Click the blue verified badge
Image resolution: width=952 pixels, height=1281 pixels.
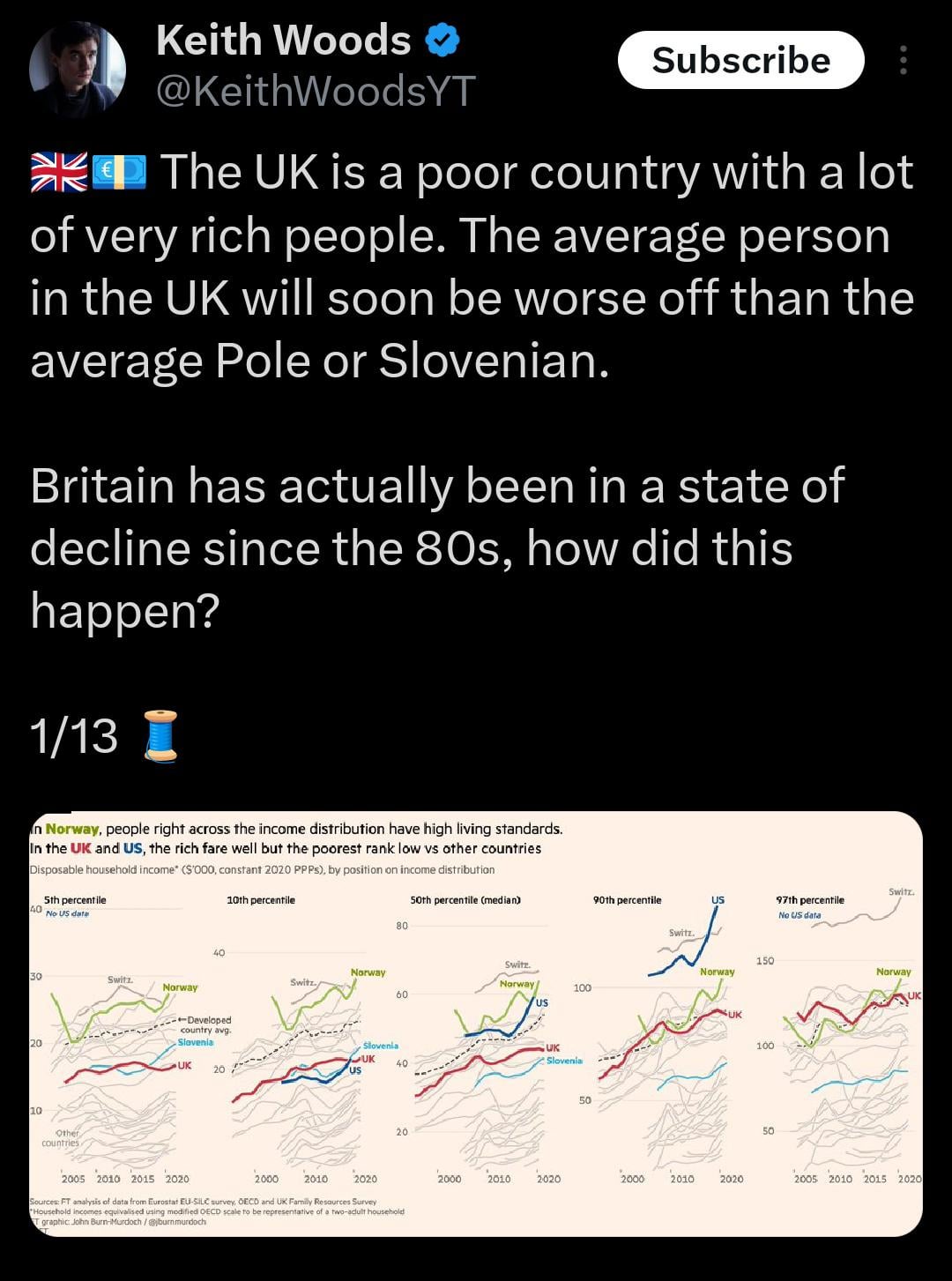coord(443,40)
